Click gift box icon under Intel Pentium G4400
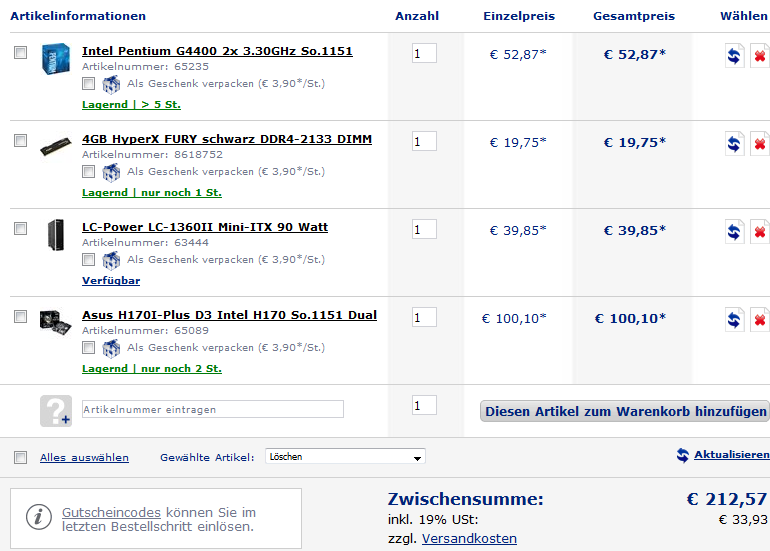Image resolution: width=770 pixels, height=551 pixels. point(111,84)
